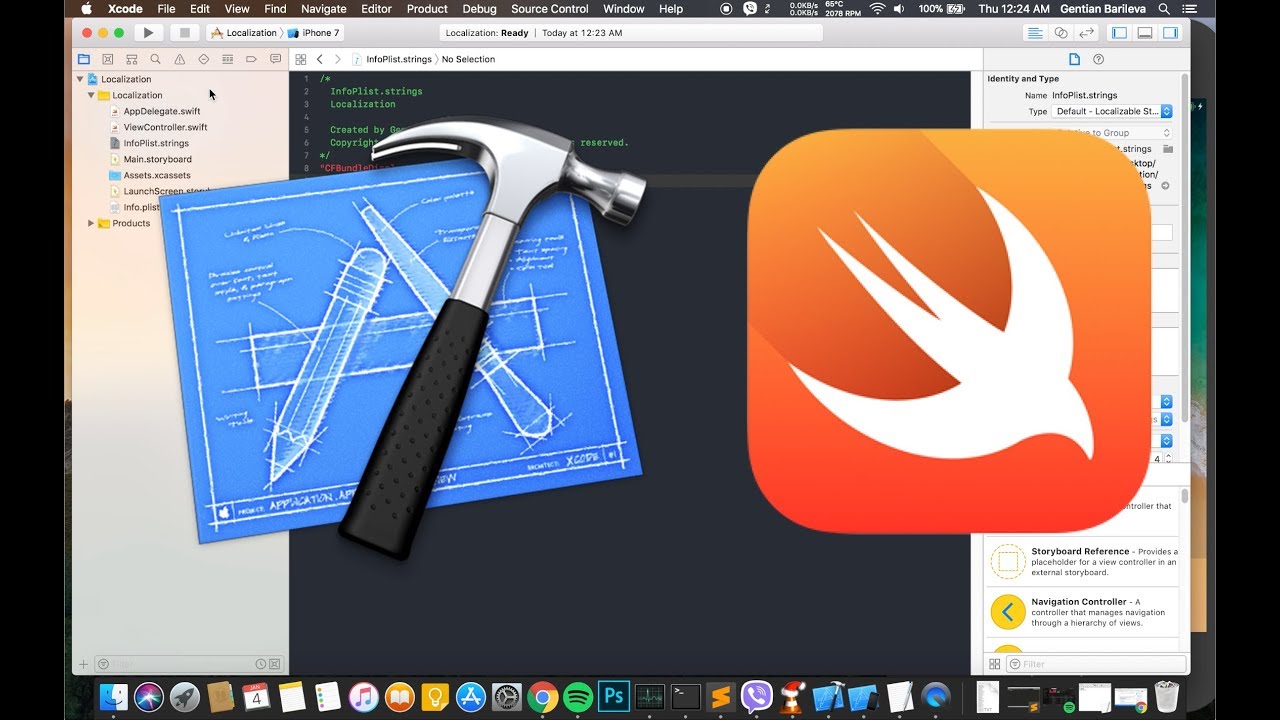Open the Source Control menu
Viewport: 1280px width, 720px height.
pos(550,9)
